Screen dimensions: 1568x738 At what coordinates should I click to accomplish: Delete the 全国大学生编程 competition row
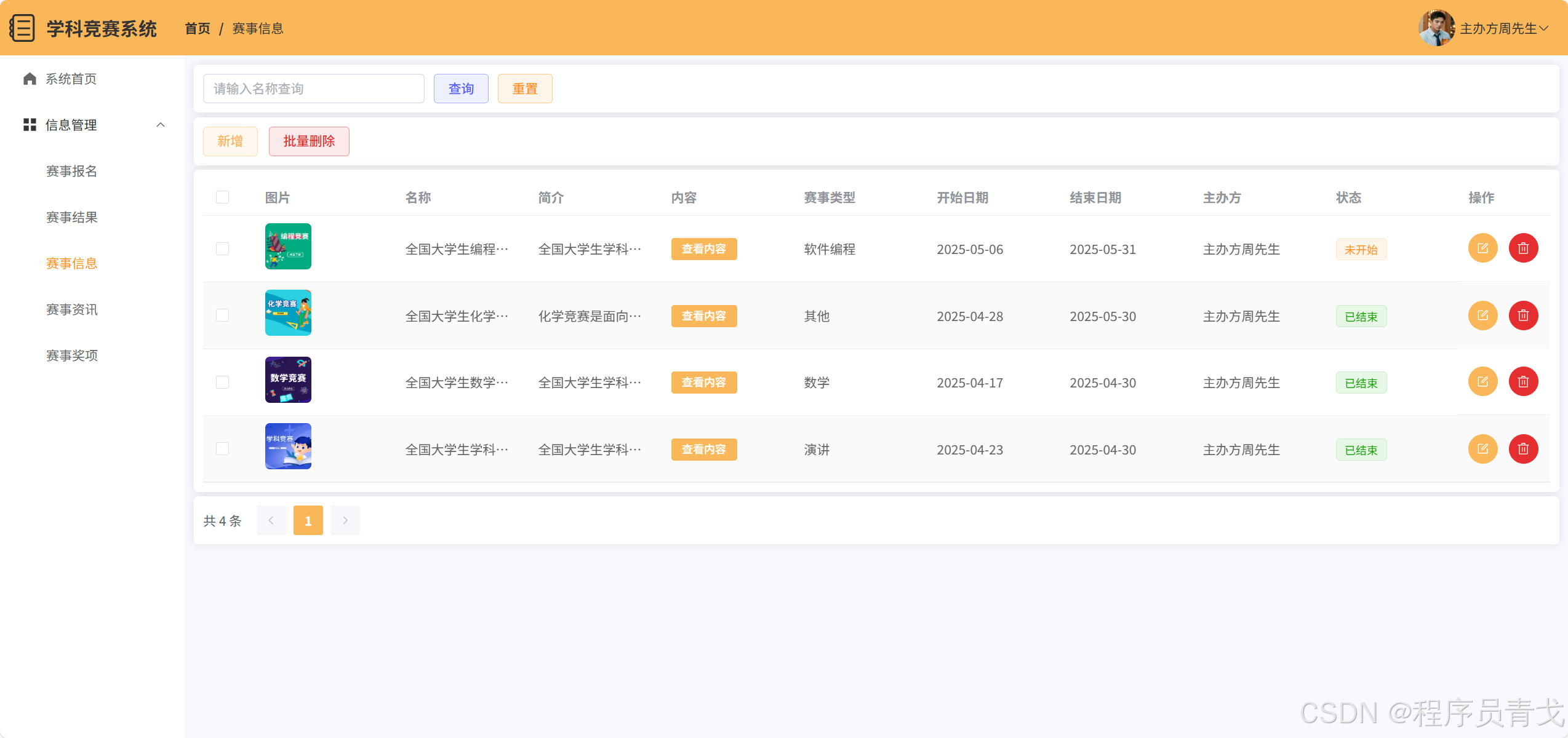[x=1523, y=248]
